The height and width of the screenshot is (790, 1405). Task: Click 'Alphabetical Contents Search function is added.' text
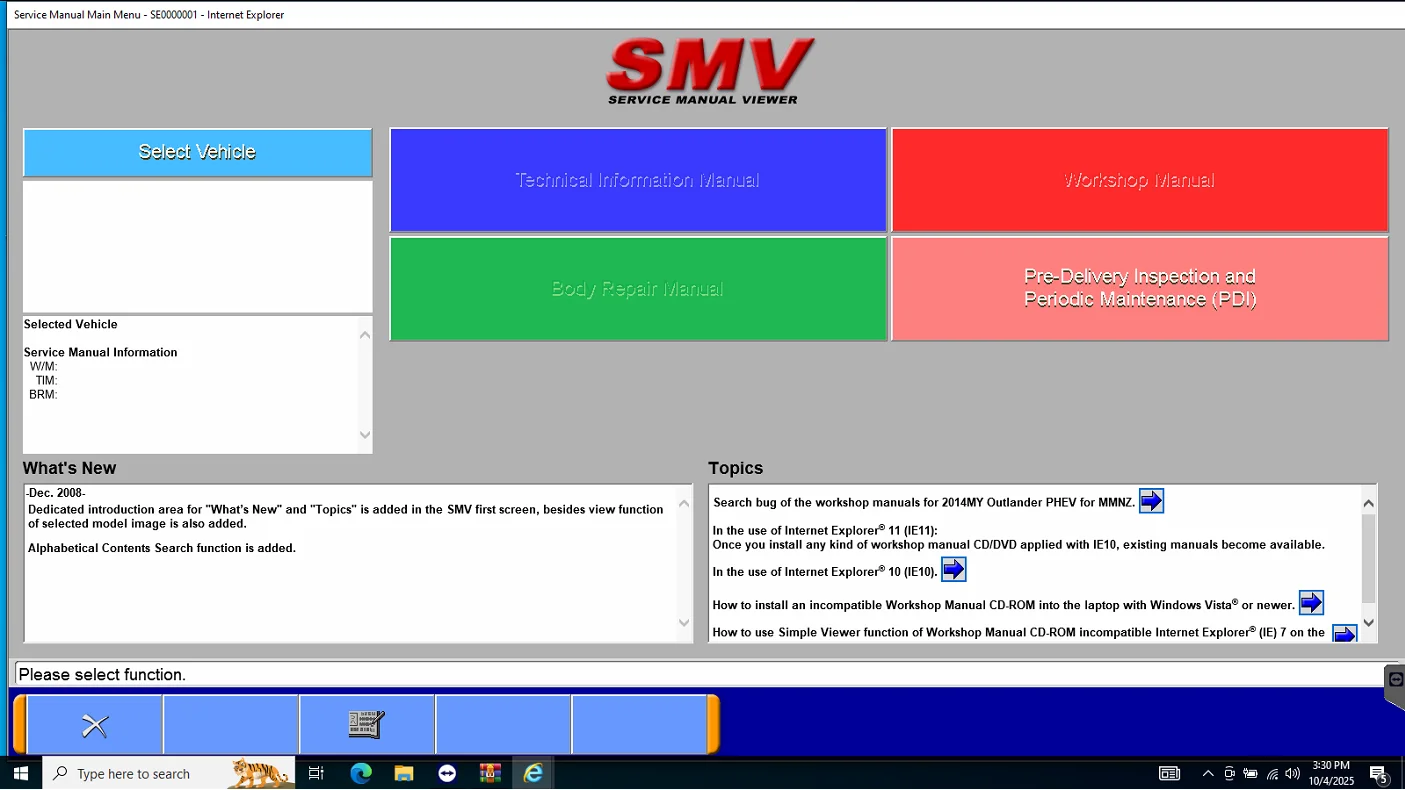point(162,548)
